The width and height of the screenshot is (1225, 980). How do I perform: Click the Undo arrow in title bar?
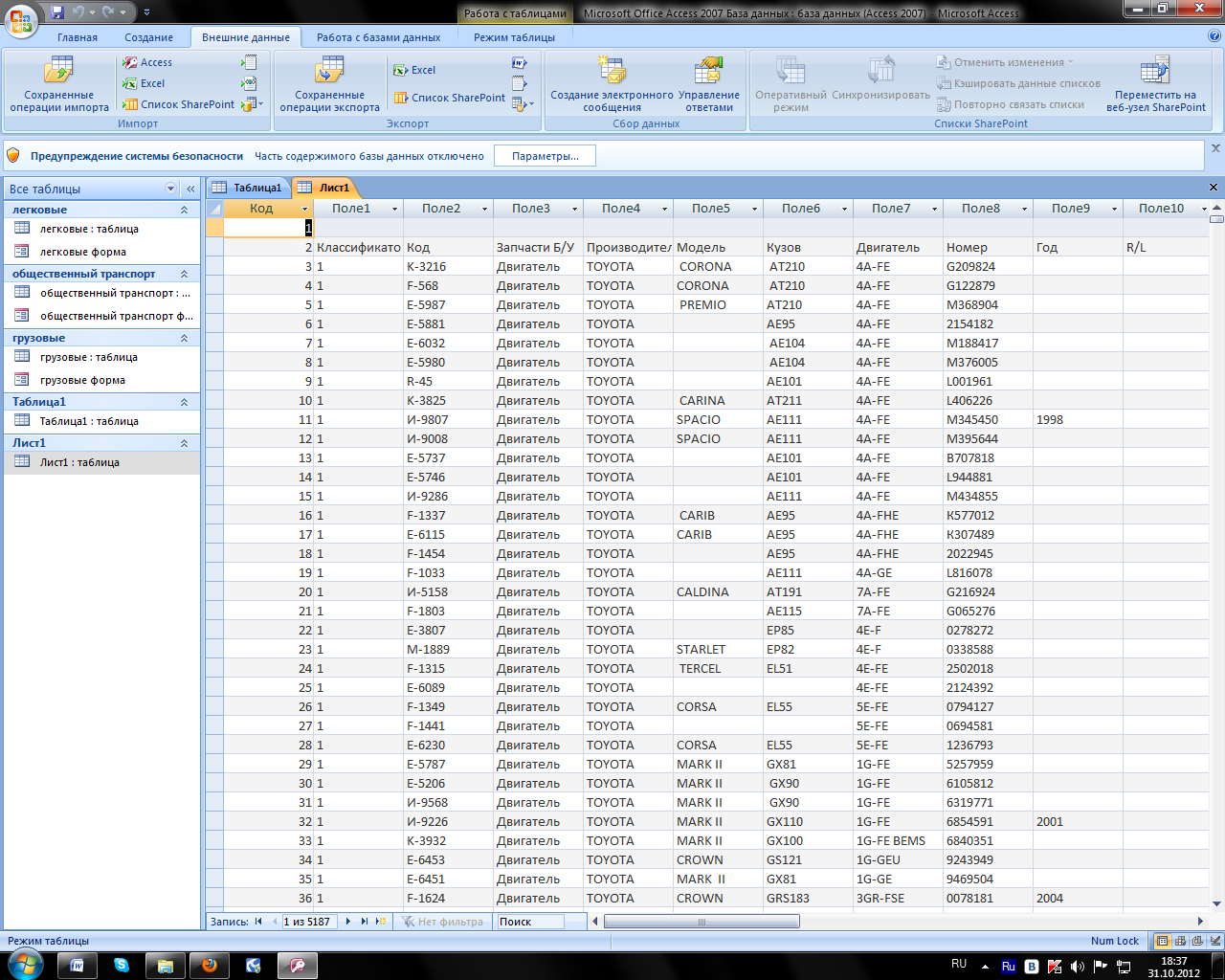pyautogui.click(x=79, y=12)
